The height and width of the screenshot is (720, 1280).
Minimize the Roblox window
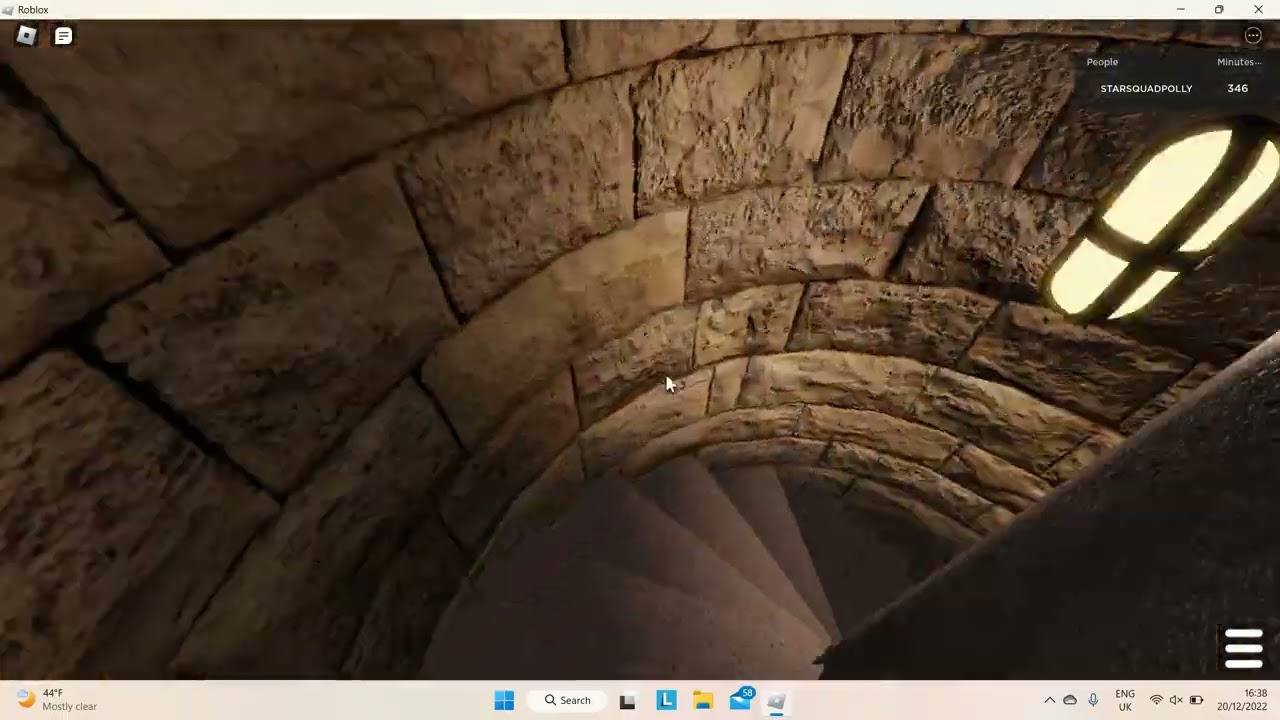[x=1180, y=9]
